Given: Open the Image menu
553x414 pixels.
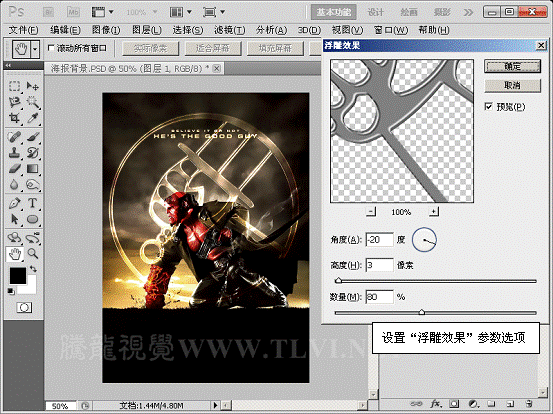Looking at the screenshot, I should coord(106,30).
